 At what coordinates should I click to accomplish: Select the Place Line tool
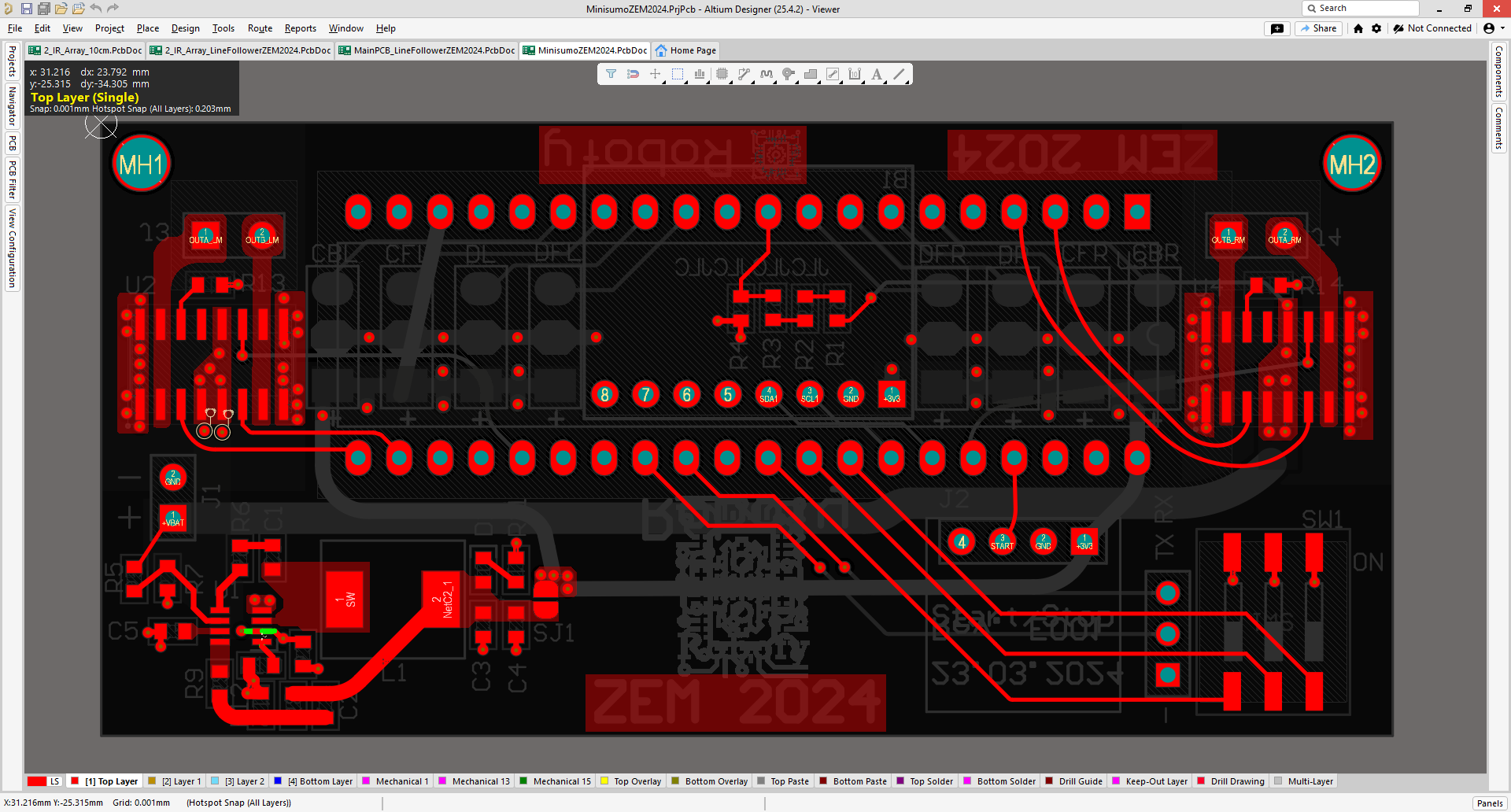899,74
